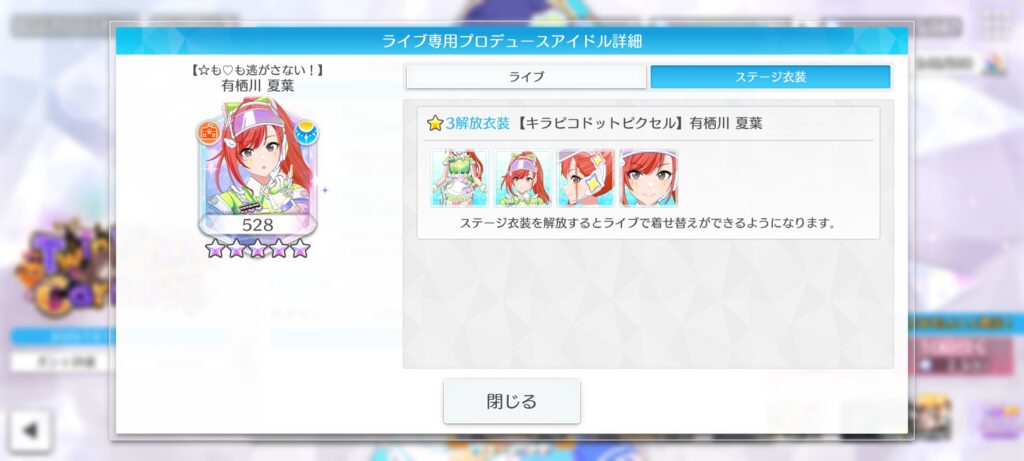
Task: Switch to the ライブ tab
Action: click(x=526, y=77)
